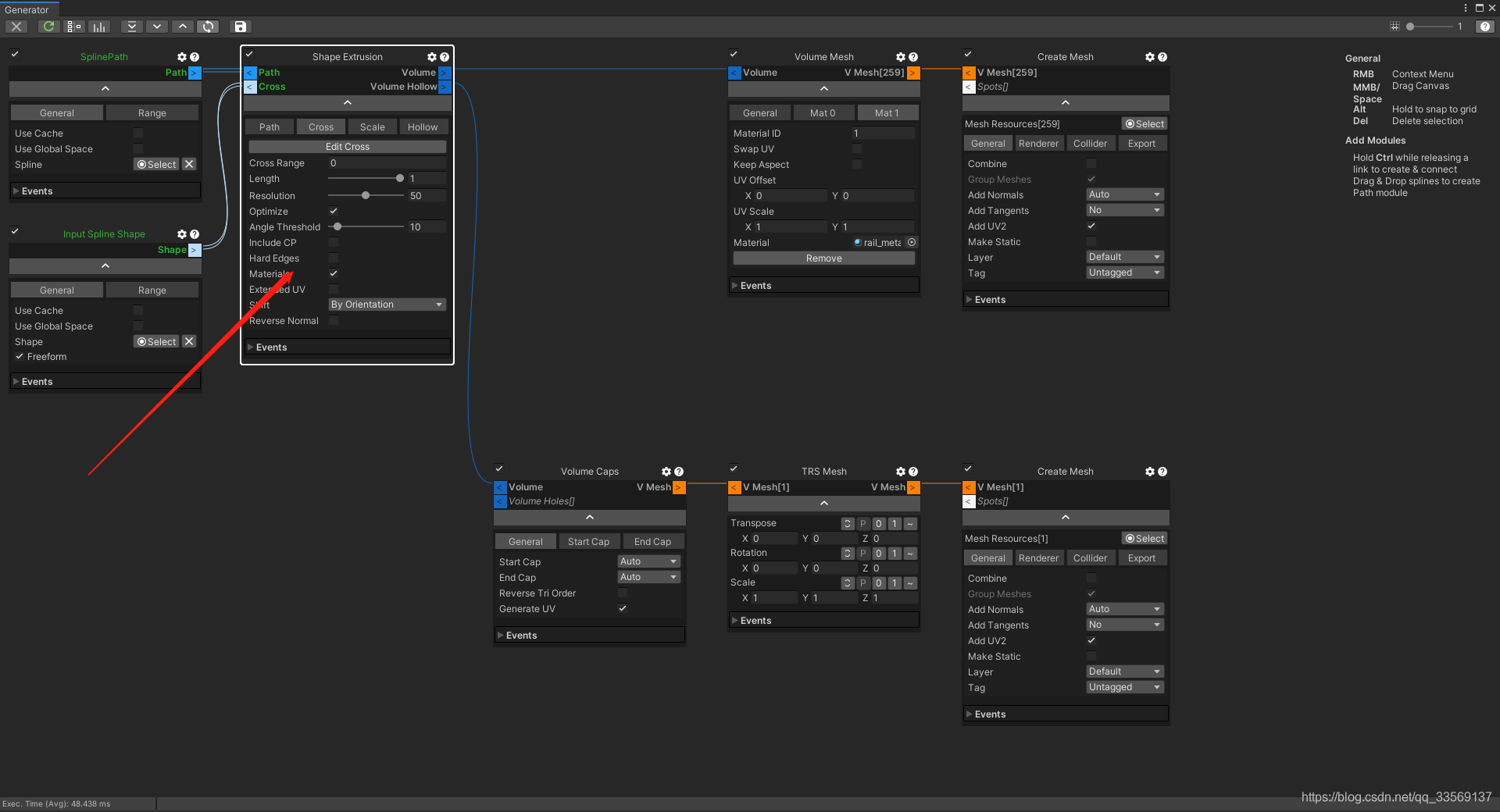Click the auto-arrange nodes toolbar icon

click(74, 27)
